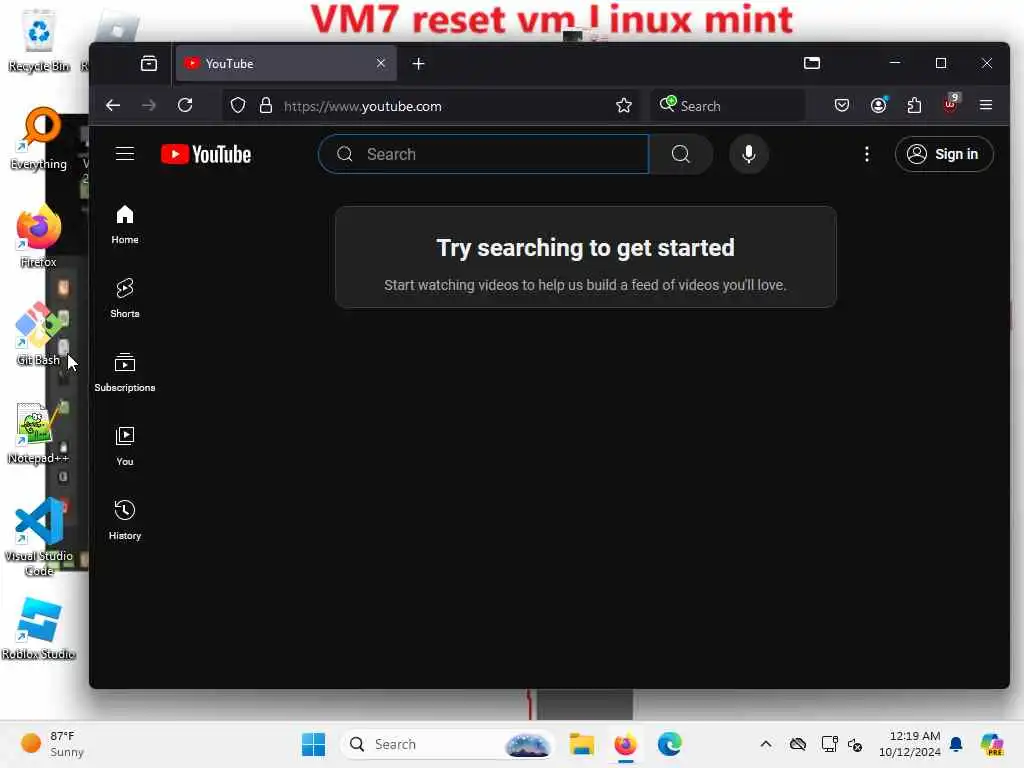Open Subscriptions in YouTube sidebar
This screenshot has height=768, width=1024.
125,372
